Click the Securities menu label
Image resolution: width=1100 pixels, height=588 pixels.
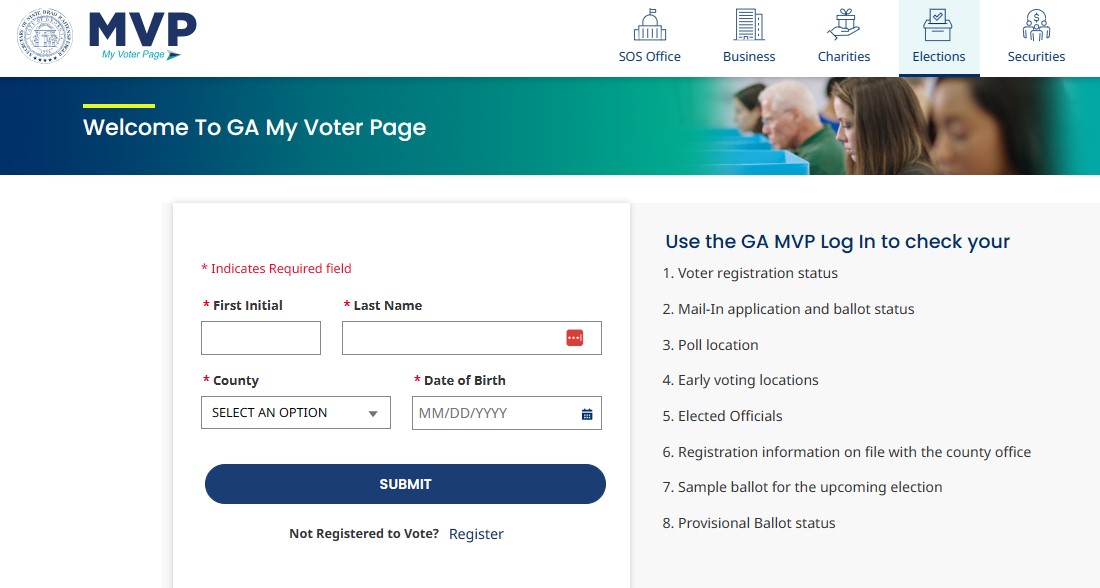(x=1036, y=57)
